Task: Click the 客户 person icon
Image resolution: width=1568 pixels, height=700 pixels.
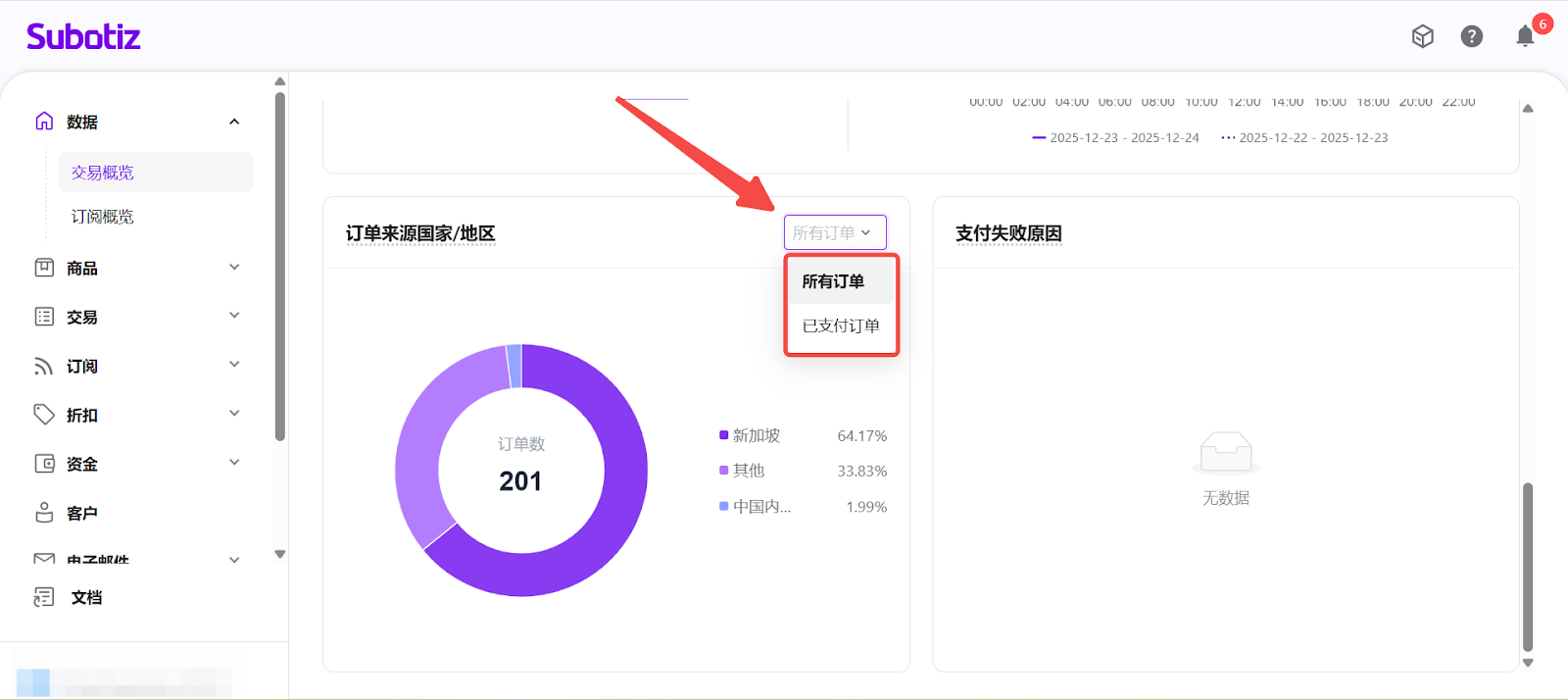Action: click(x=44, y=513)
